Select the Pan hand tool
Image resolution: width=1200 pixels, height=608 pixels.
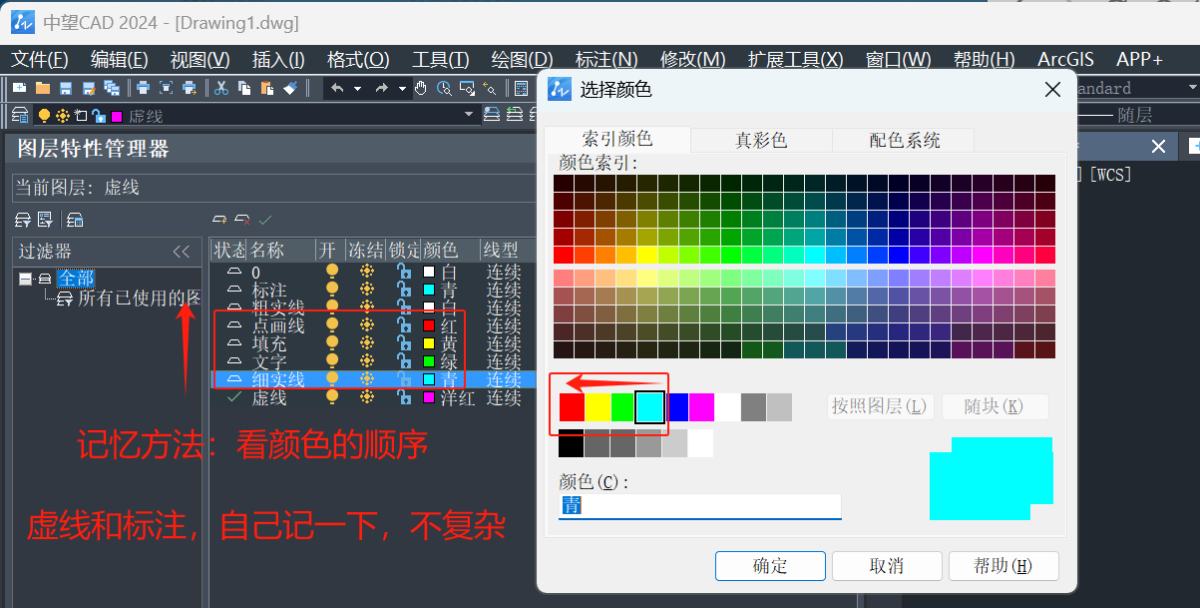pos(421,88)
